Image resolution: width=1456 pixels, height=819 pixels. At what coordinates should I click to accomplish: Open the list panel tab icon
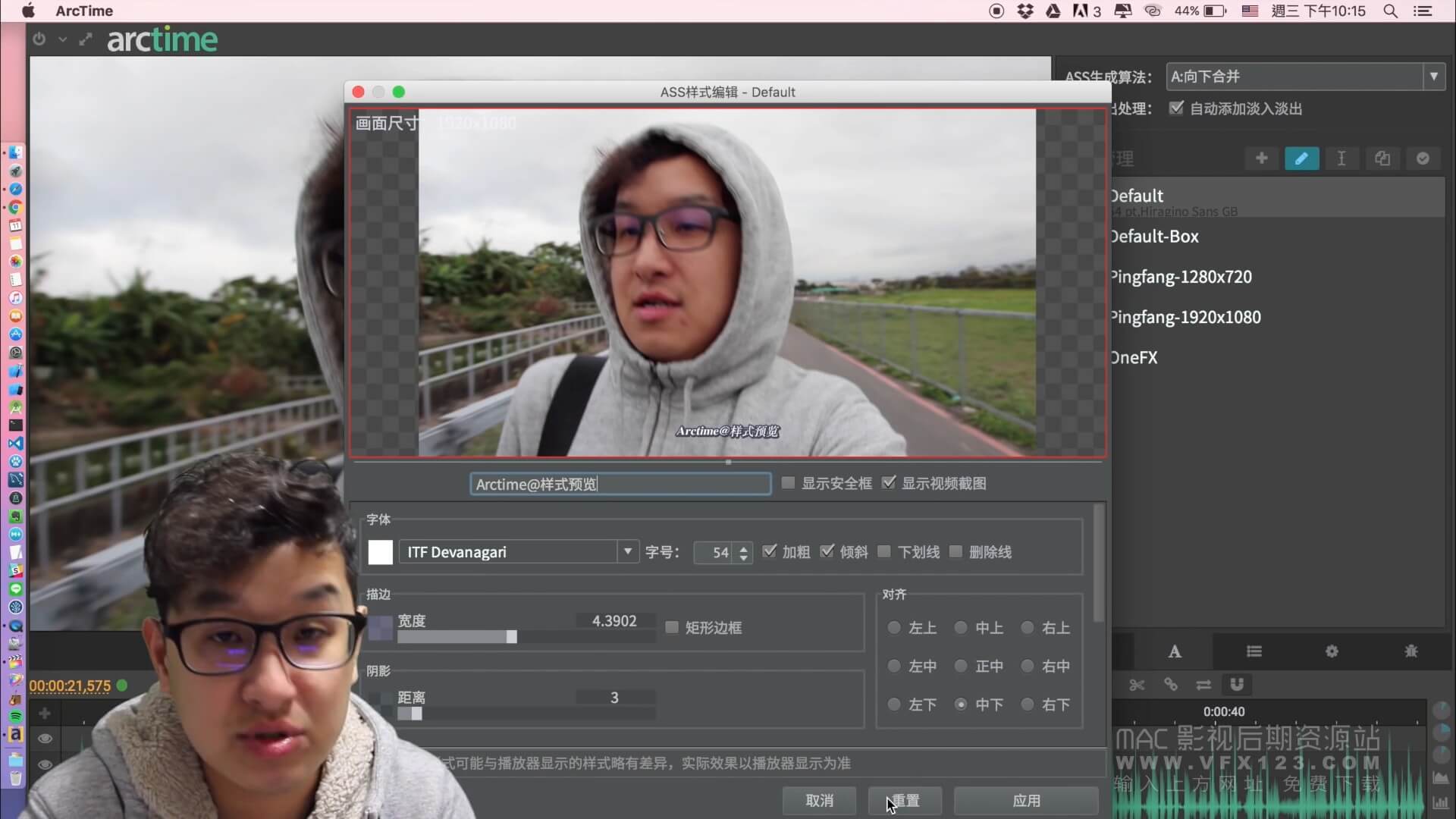[x=1254, y=651]
